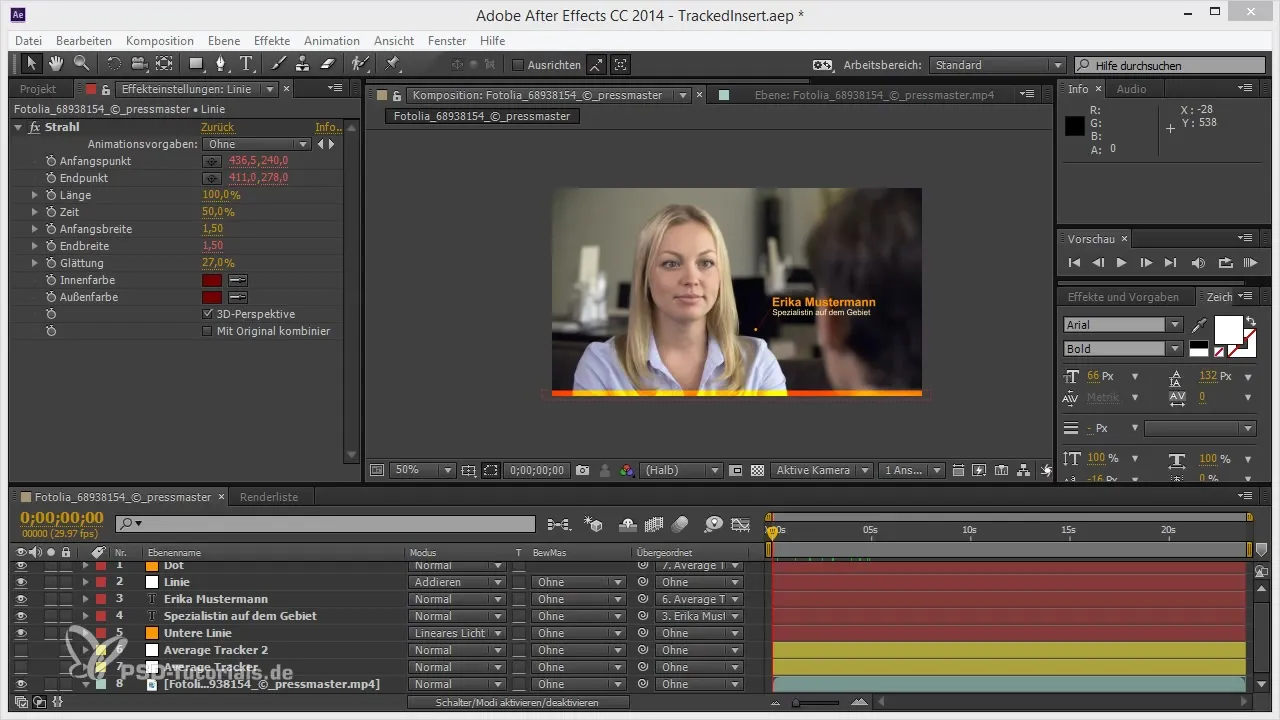Image resolution: width=1280 pixels, height=720 pixels.
Task: Select the Zoom magnifier tool
Action: coord(82,64)
